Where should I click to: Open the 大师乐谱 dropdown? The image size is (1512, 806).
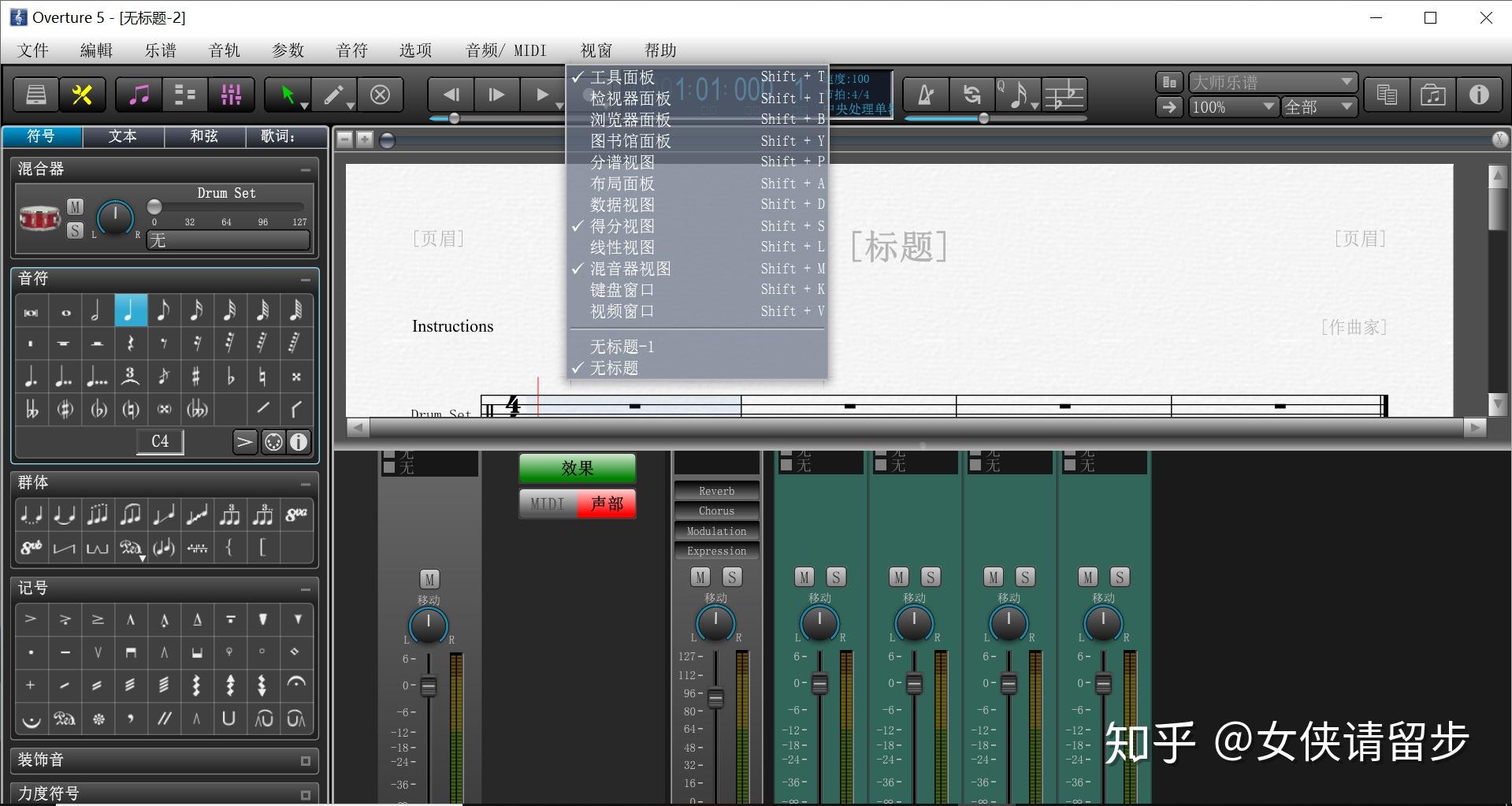pyautogui.click(x=1272, y=82)
